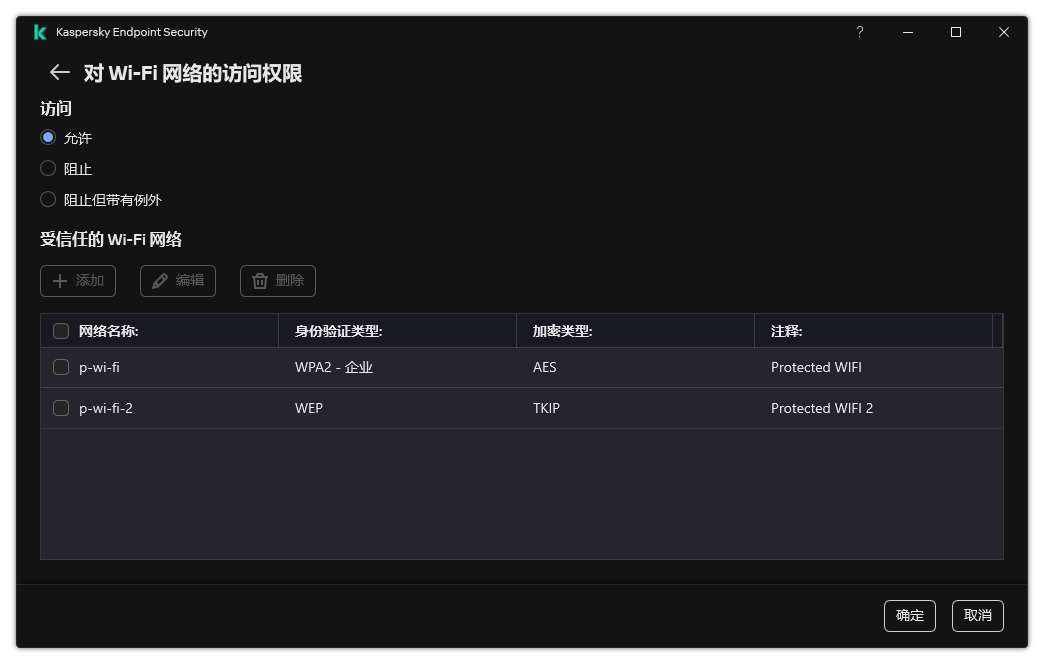
Task: Select the p-wi-fi-2 table row
Action: [450, 408]
